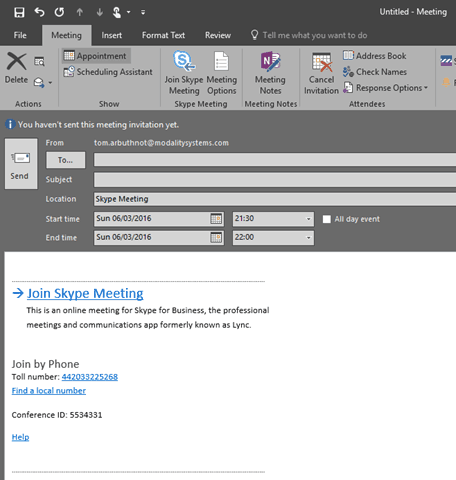Click toll number 442033225268 link
This screenshot has width=456, height=480.
[x=90, y=377]
